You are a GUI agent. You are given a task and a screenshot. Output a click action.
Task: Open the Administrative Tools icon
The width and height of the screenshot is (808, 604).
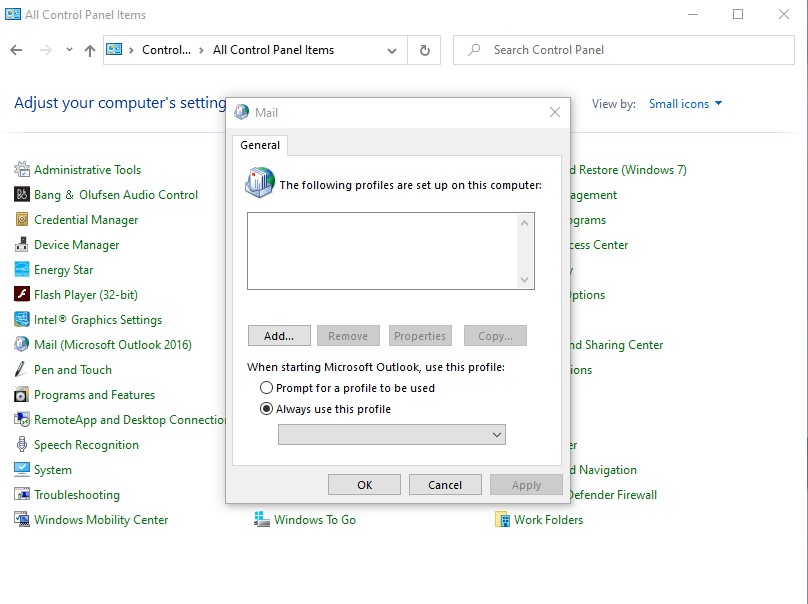22,170
